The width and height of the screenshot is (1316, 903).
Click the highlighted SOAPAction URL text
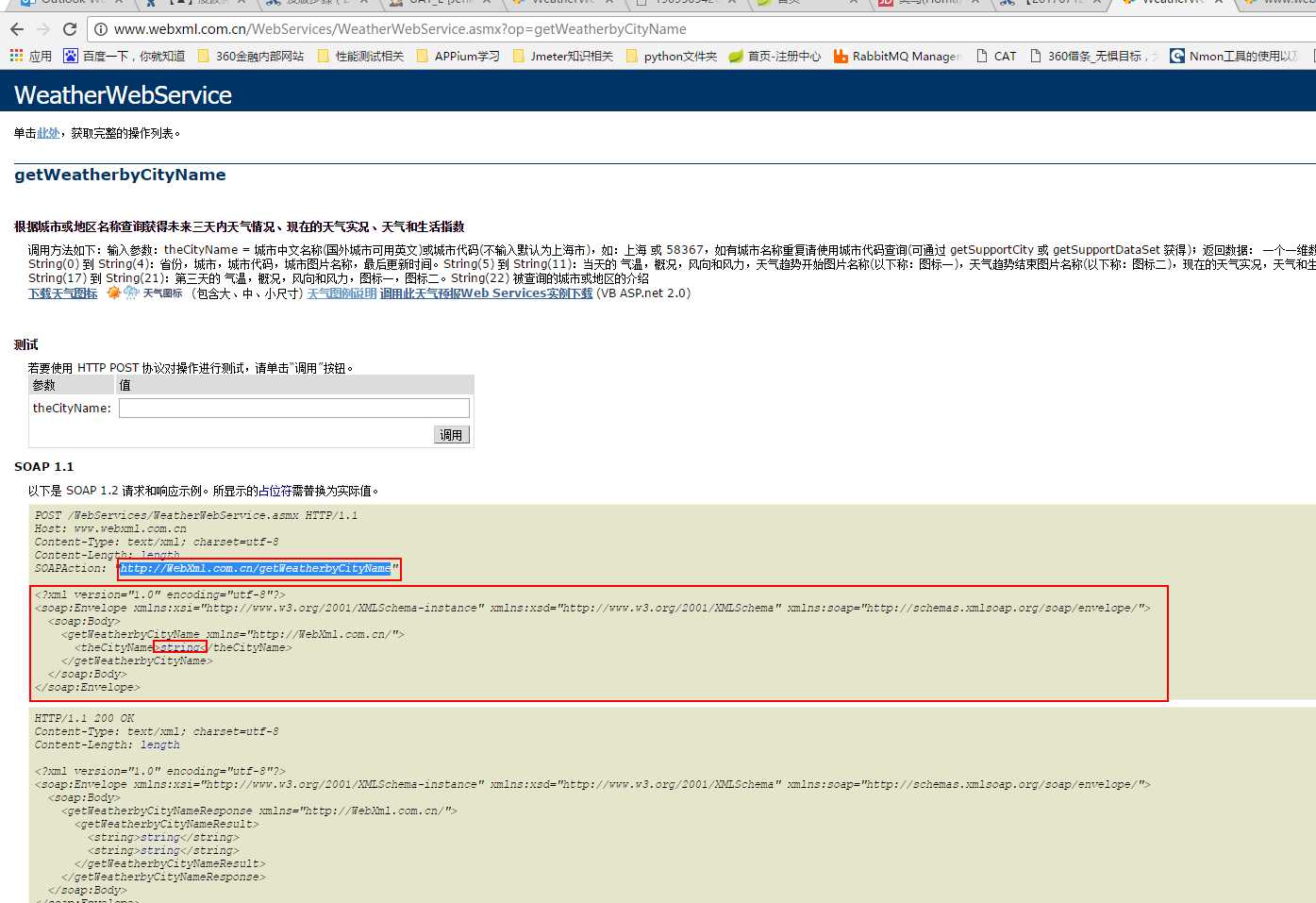[x=255, y=568]
